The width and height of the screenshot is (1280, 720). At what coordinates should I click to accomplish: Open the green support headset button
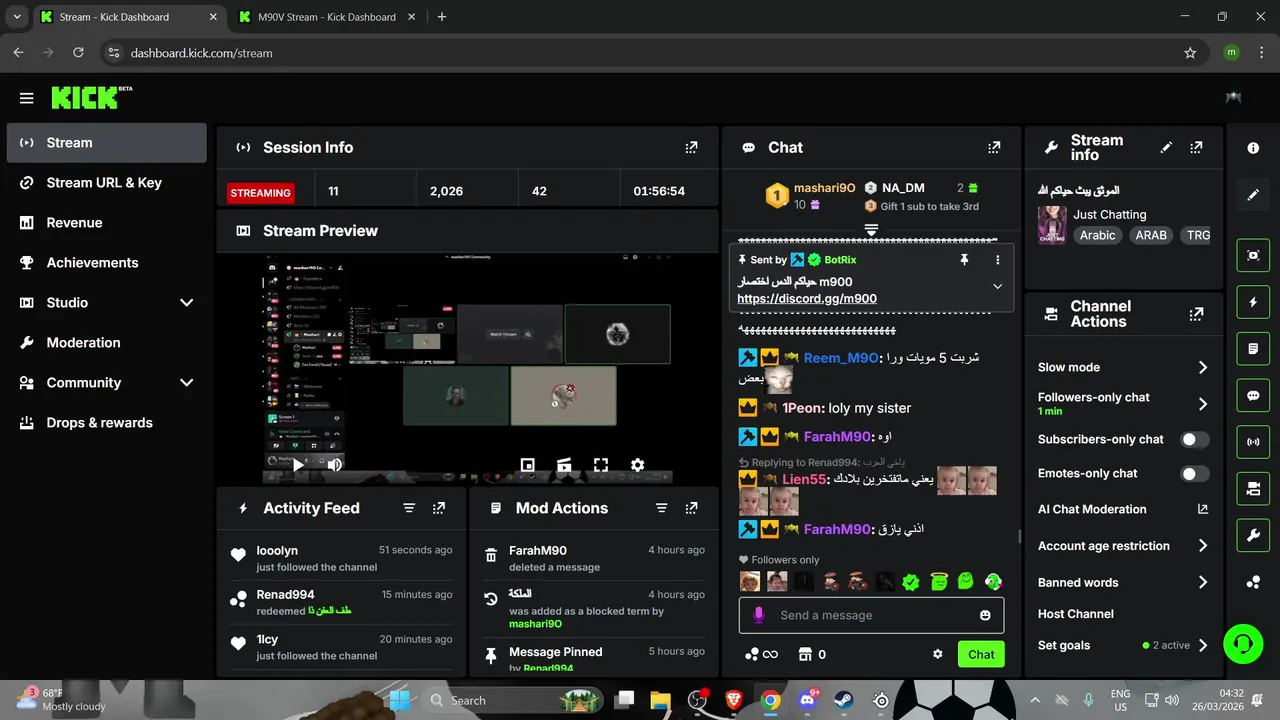1243,643
